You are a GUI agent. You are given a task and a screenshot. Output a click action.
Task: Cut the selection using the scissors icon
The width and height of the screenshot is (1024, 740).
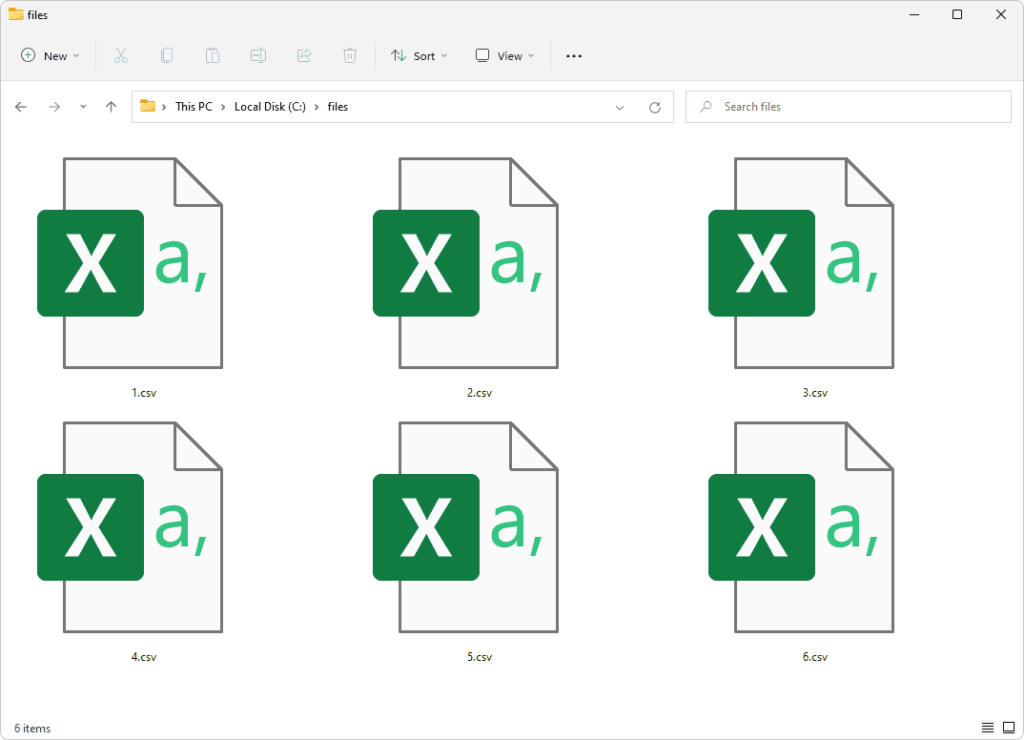pos(121,55)
